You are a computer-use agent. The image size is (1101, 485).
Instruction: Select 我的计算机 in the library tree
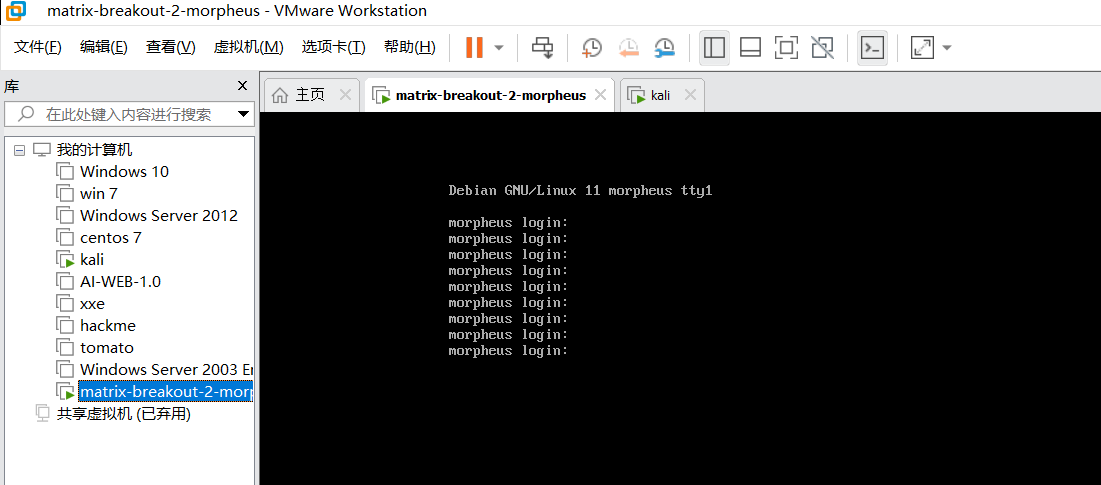pyautogui.click(x=94, y=150)
